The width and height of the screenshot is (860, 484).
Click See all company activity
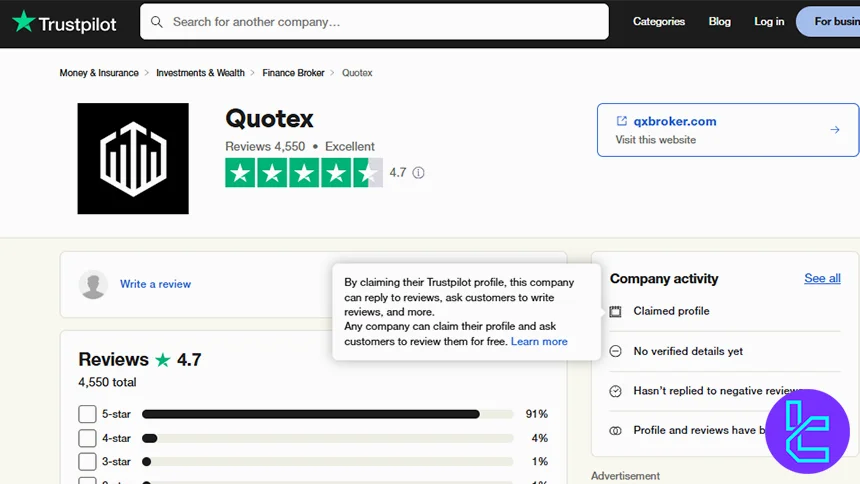click(822, 278)
